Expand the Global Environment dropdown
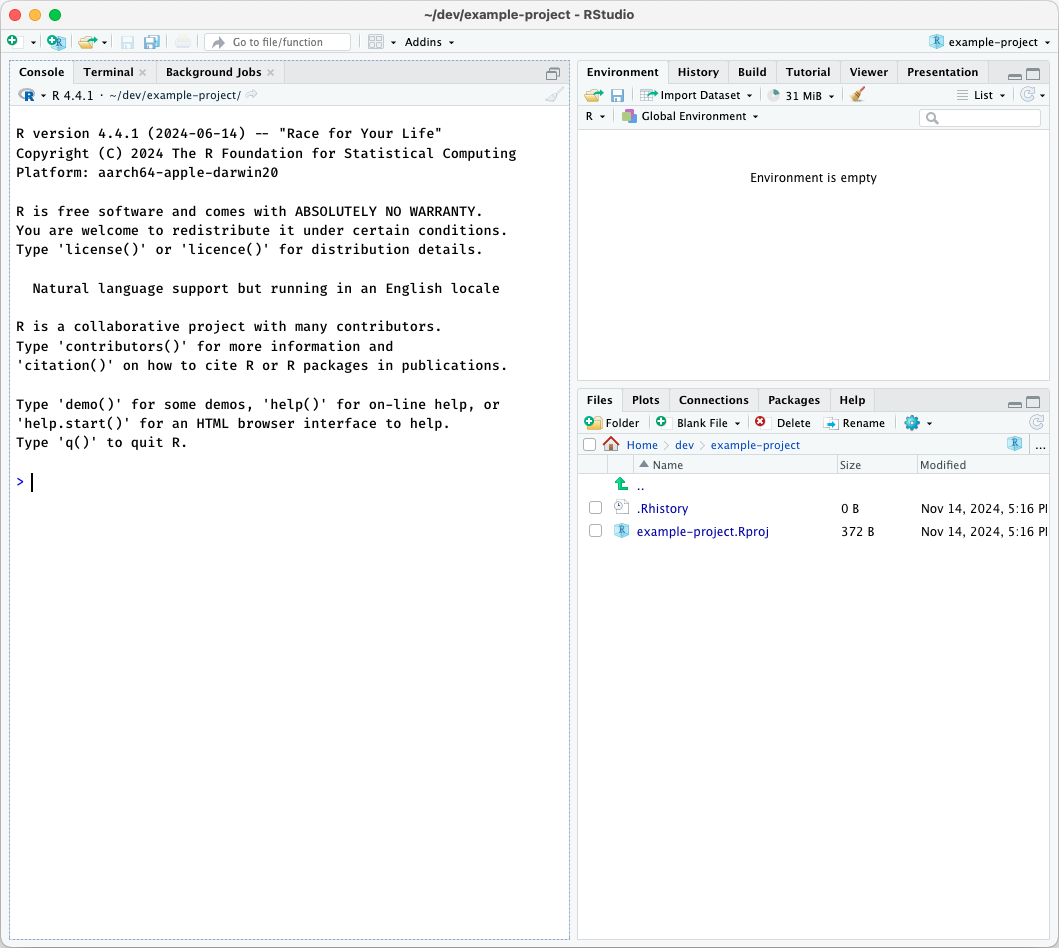The image size is (1059, 948). click(690, 117)
